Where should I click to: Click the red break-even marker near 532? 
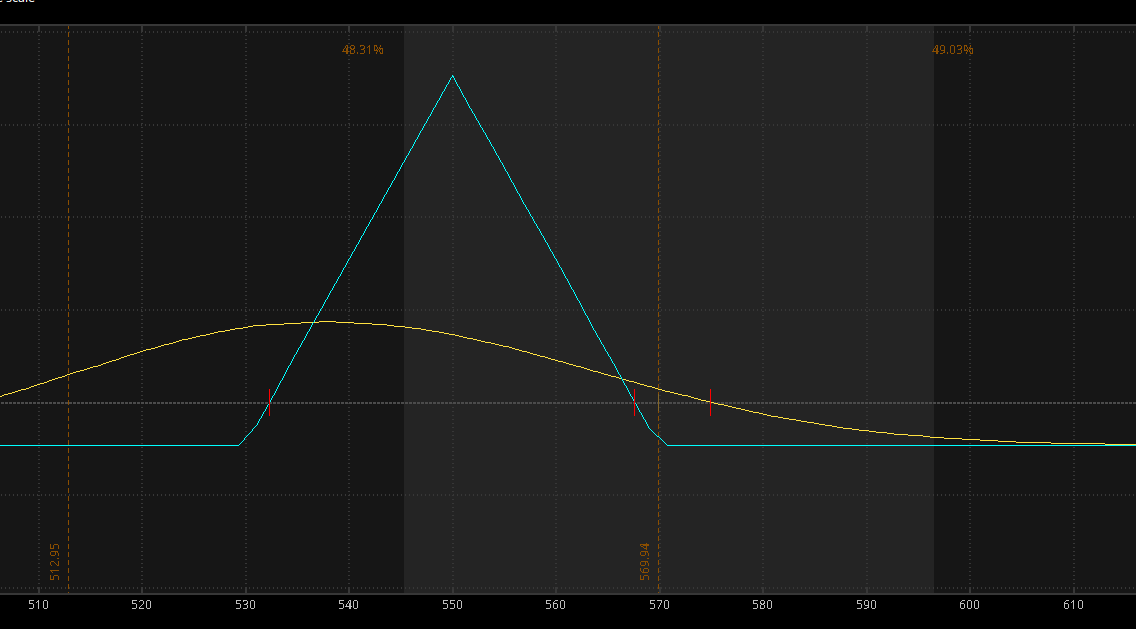[270, 402]
